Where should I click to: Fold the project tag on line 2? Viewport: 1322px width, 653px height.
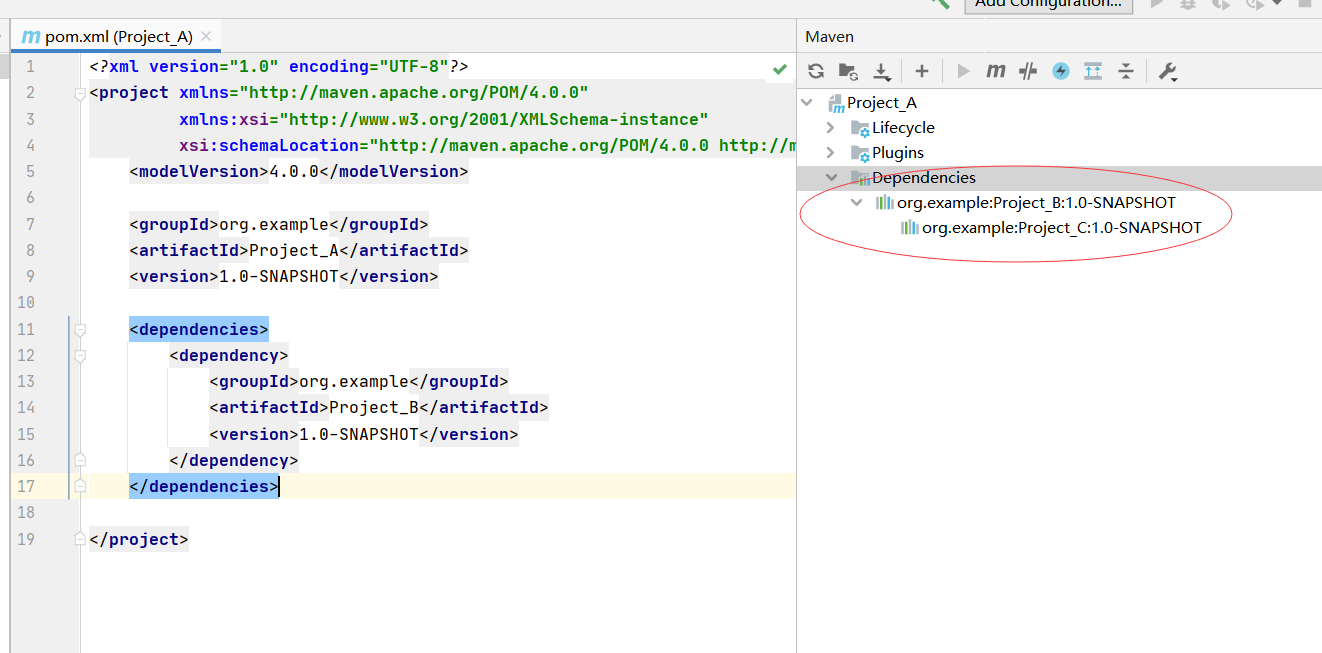click(x=80, y=93)
